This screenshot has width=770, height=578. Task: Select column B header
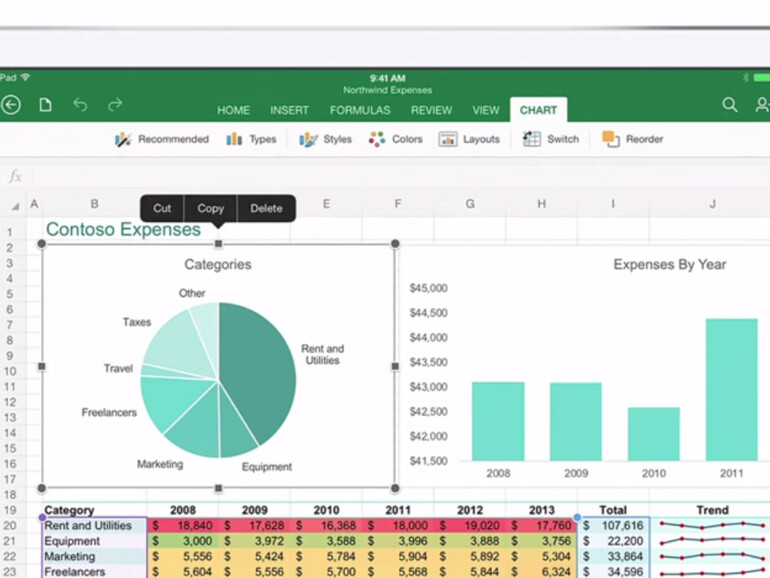coord(94,204)
